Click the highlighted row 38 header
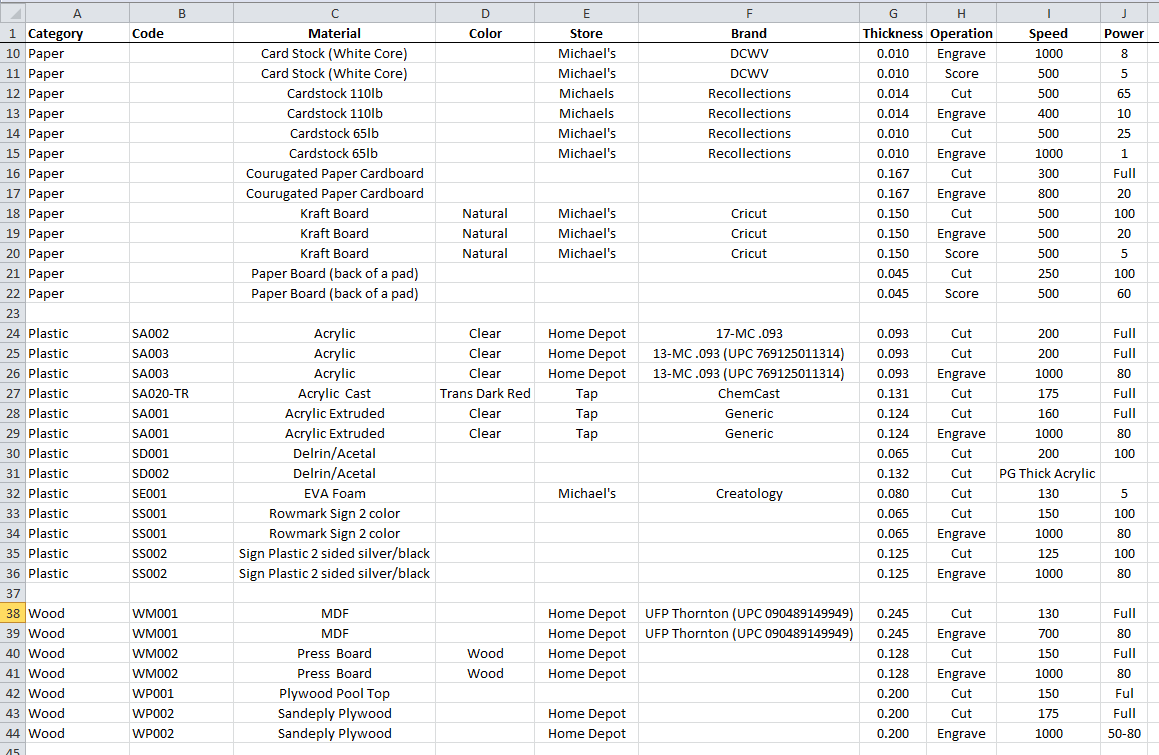Image resolution: width=1159 pixels, height=755 pixels. coord(13,614)
